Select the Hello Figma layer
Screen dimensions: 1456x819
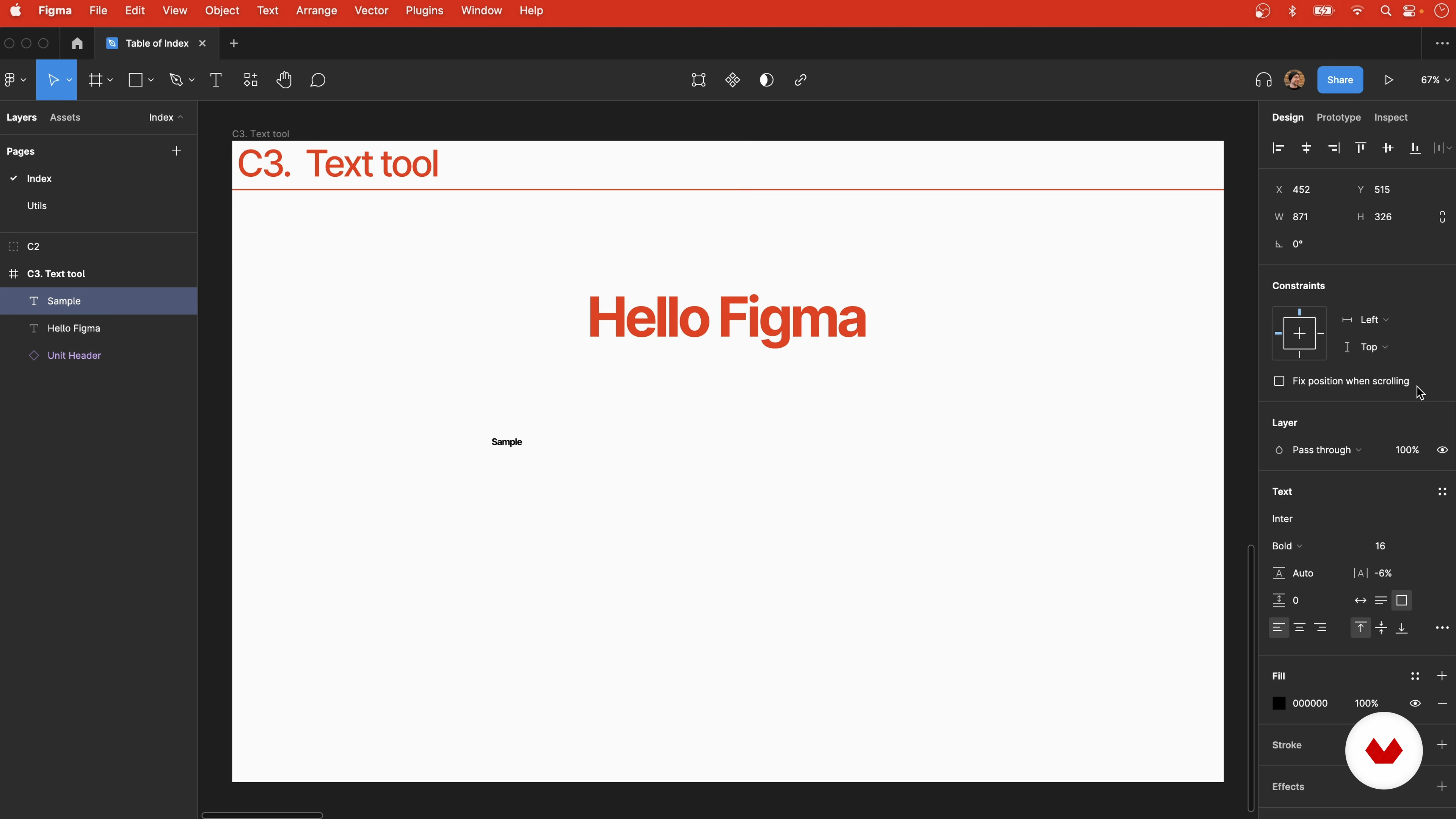pyautogui.click(x=99, y=328)
